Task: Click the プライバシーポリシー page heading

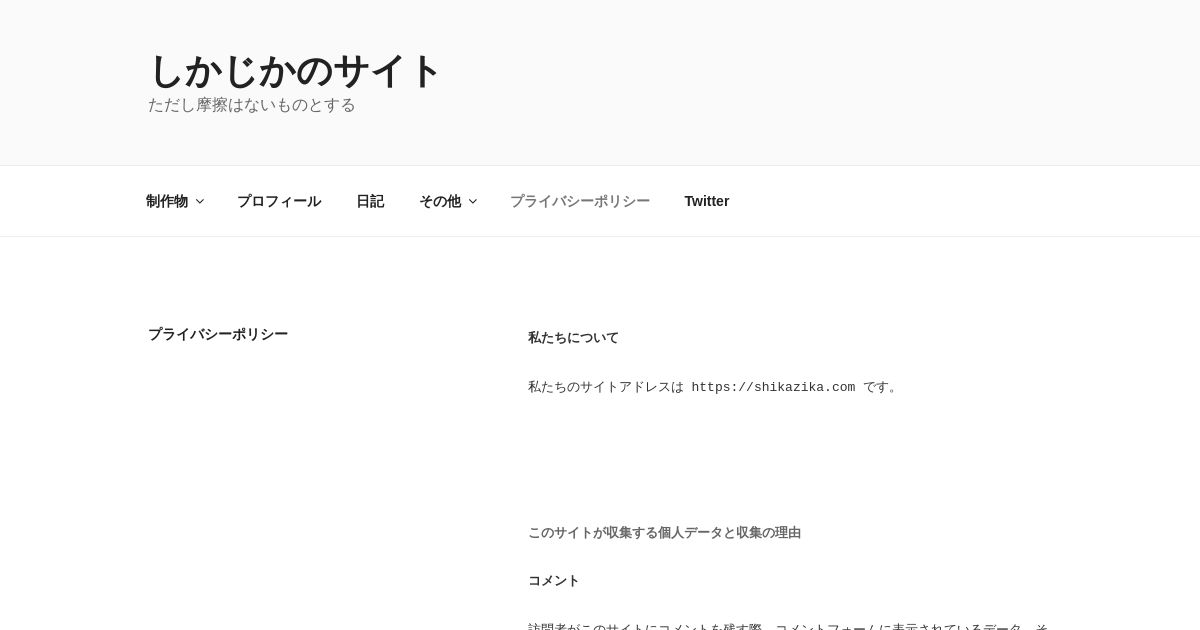Action: (x=218, y=334)
